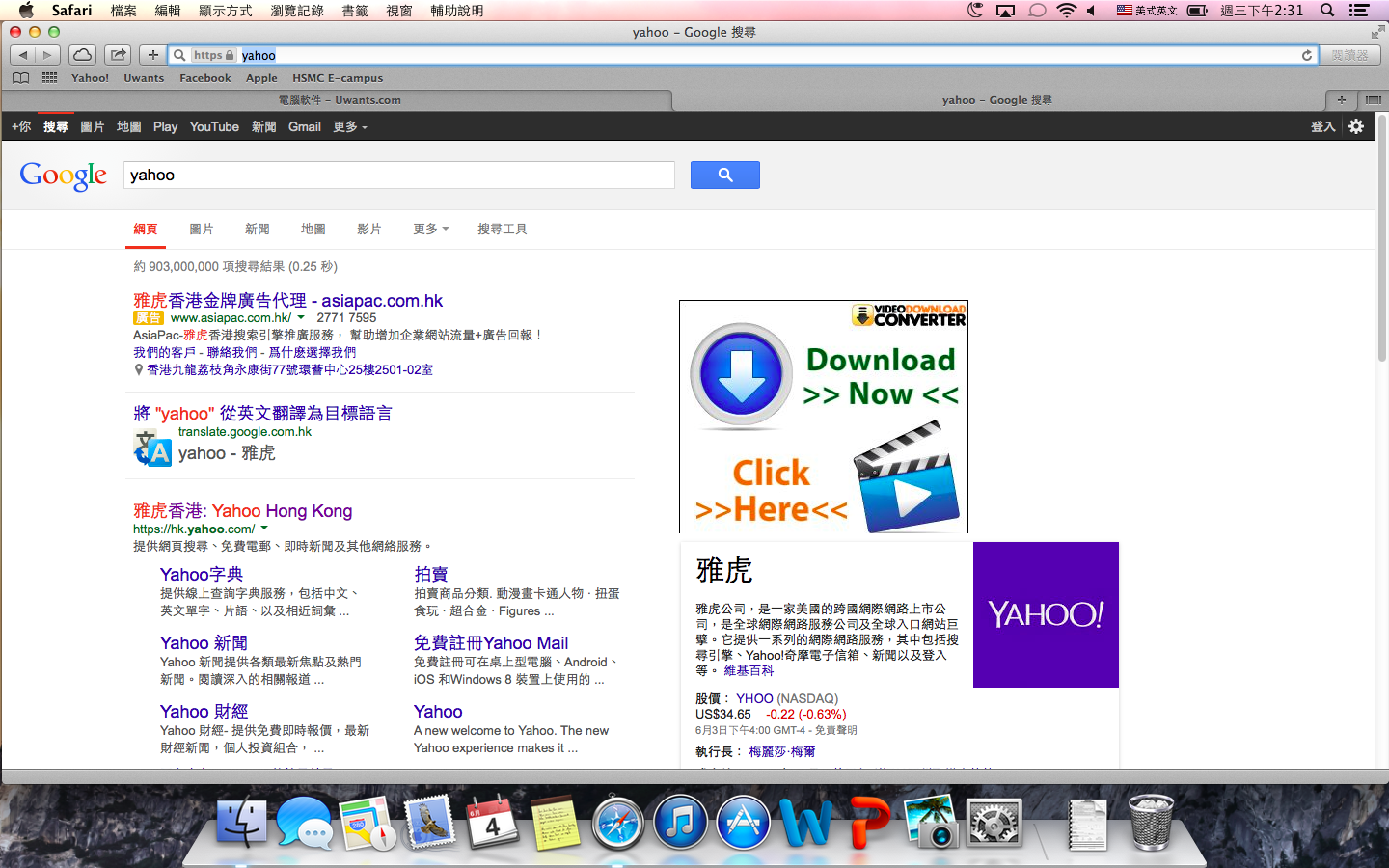Show all tabs button in tab bar
The image size is (1389, 868).
pos(1373,99)
